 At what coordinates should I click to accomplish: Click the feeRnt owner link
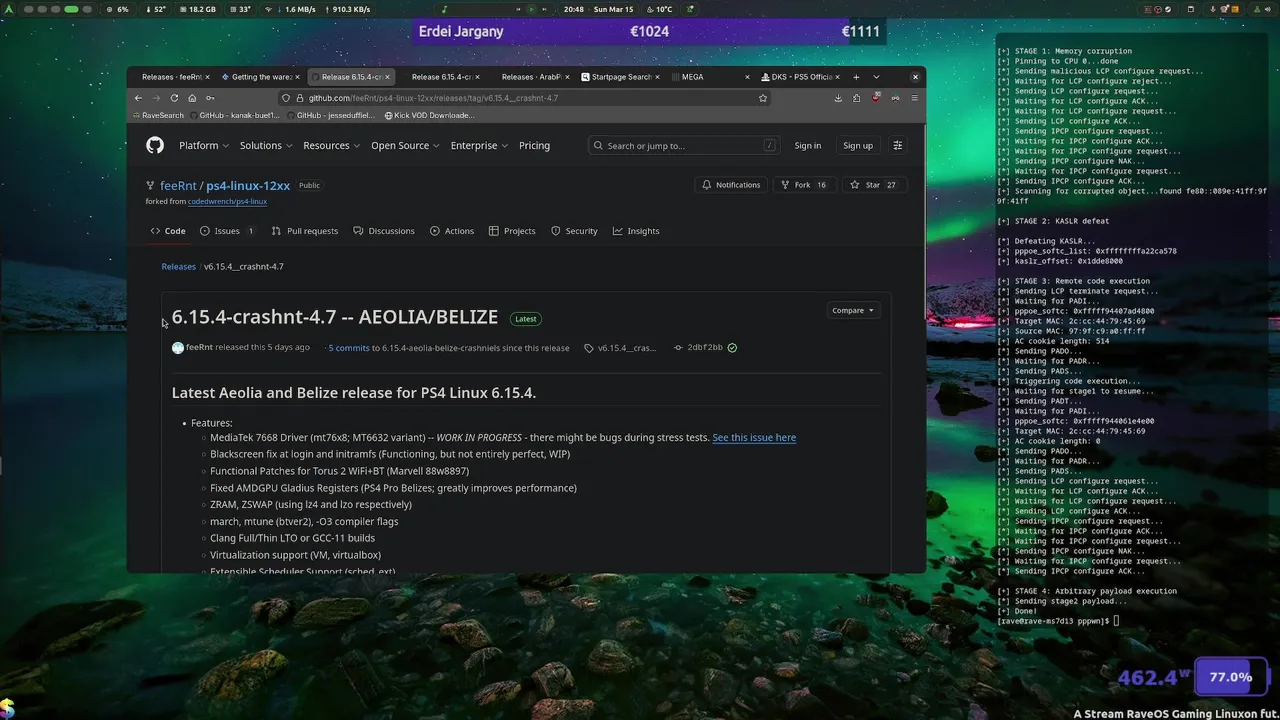178,186
